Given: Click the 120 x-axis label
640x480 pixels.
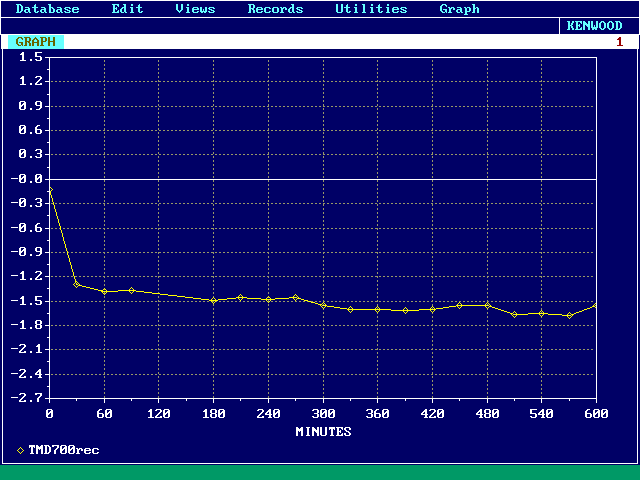Looking at the screenshot, I should [x=159, y=414].
